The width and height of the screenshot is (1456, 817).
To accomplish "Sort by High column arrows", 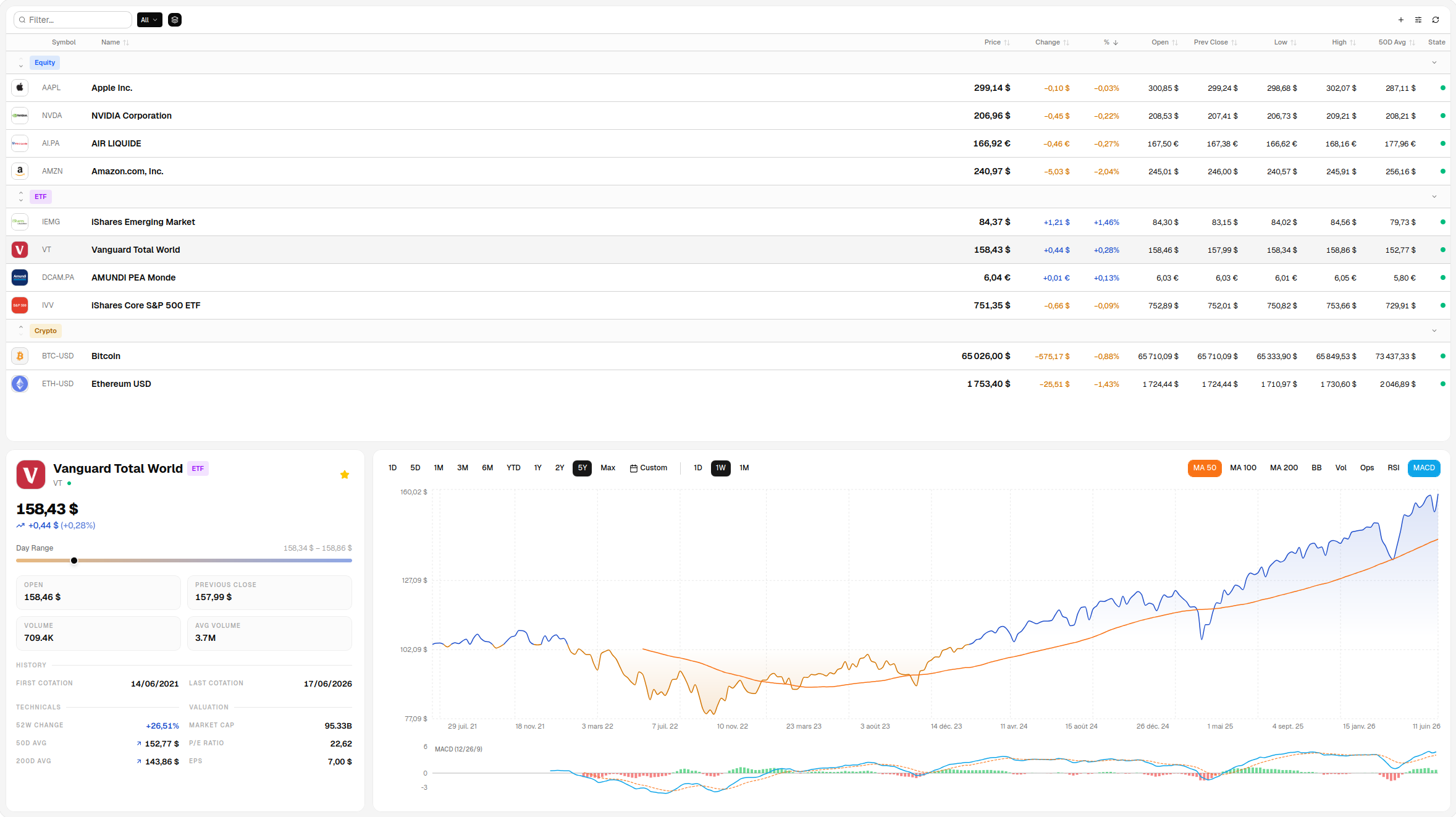I will 1353,43.
